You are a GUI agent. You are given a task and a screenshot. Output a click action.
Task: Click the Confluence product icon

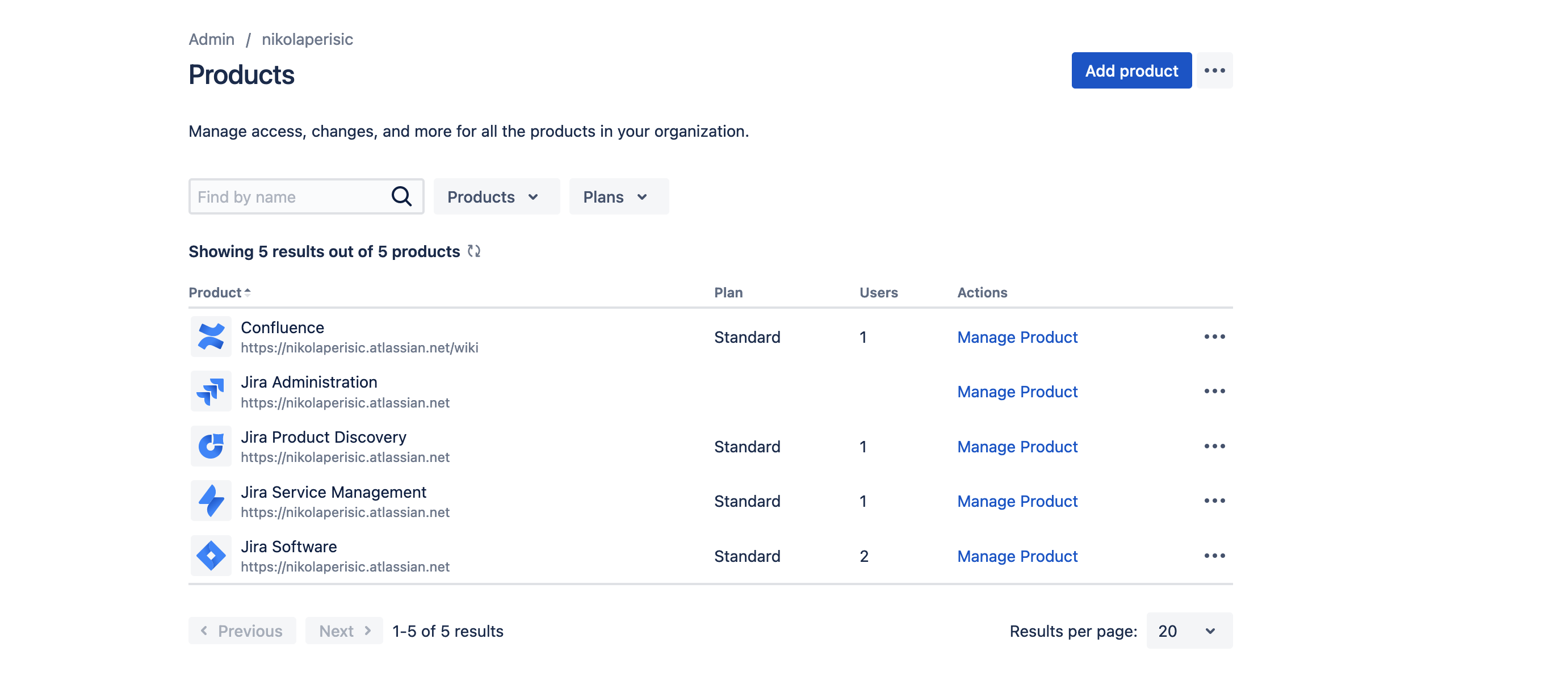[x=211, y=337]
